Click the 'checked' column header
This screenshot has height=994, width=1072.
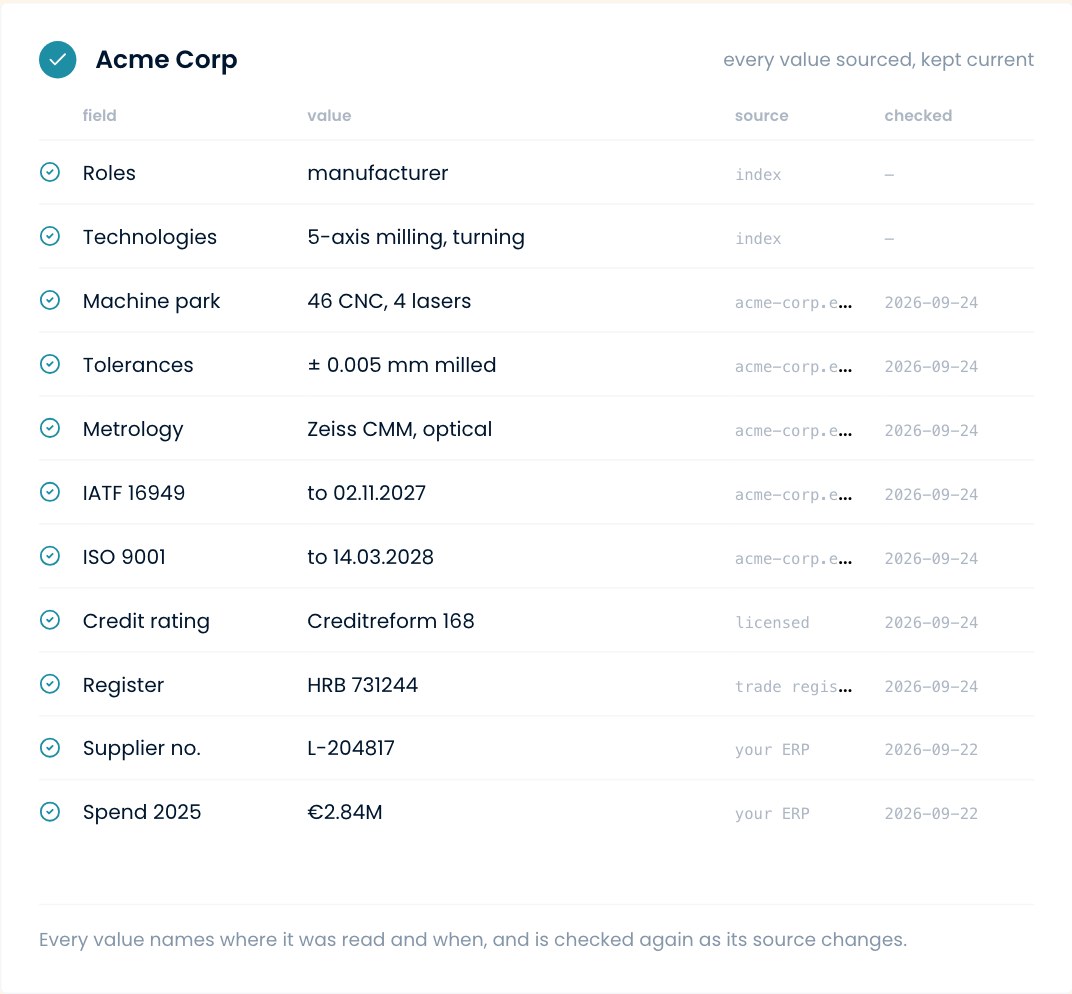point(918,116)
